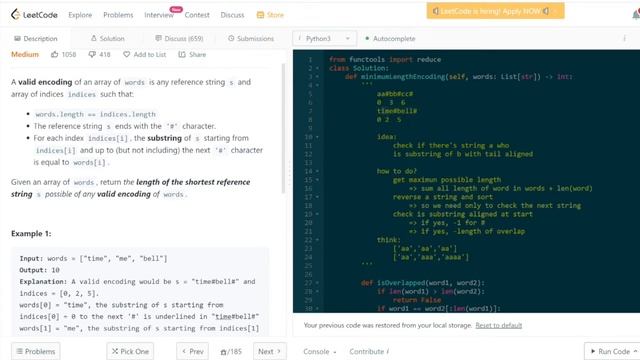Collapse the code fold arrow on line 2
Image resolution: width=640 pixels, height=360 pixels.
pos(318,68)
